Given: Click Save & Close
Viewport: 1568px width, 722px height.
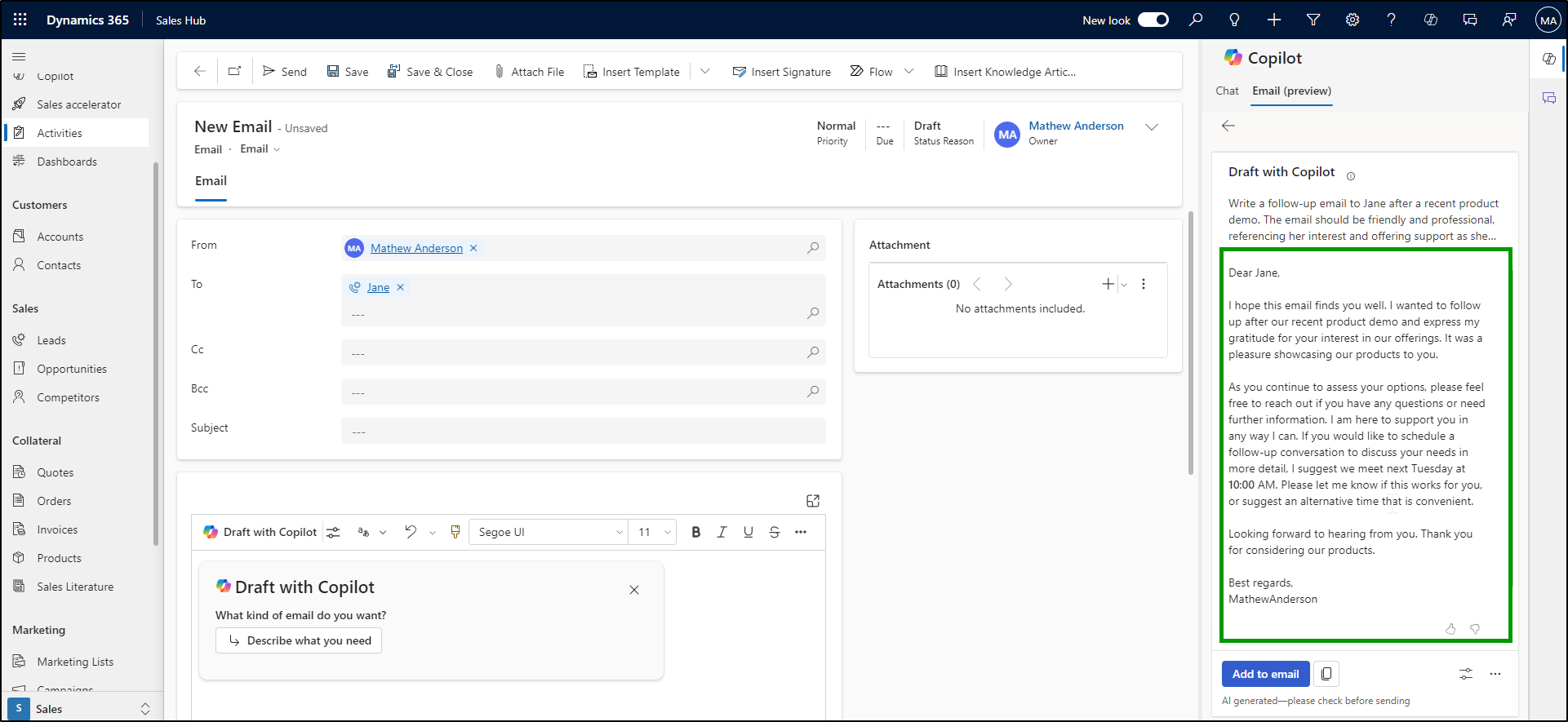Looking at the screenshot, I should coord(430,72).
